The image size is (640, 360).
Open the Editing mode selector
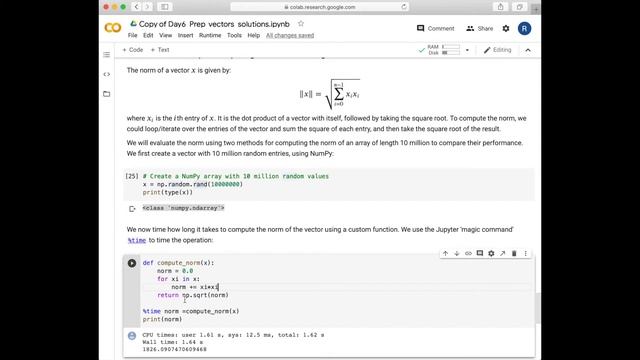click(x=497, y=50)
